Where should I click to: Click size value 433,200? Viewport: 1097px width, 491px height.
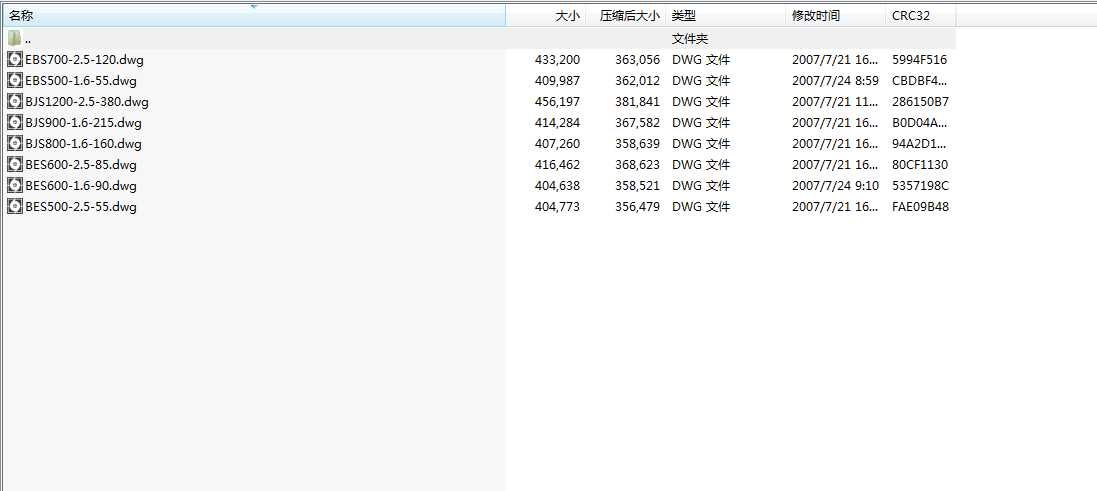pyautogui.click(x=557, y=59)
